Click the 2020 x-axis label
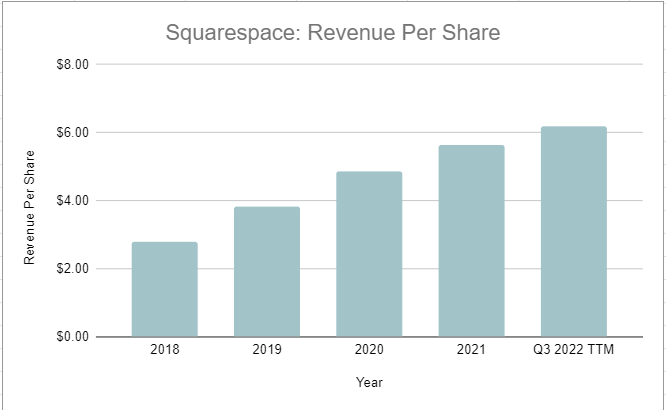Screen dimensions: 666x410 click(369, 349)
